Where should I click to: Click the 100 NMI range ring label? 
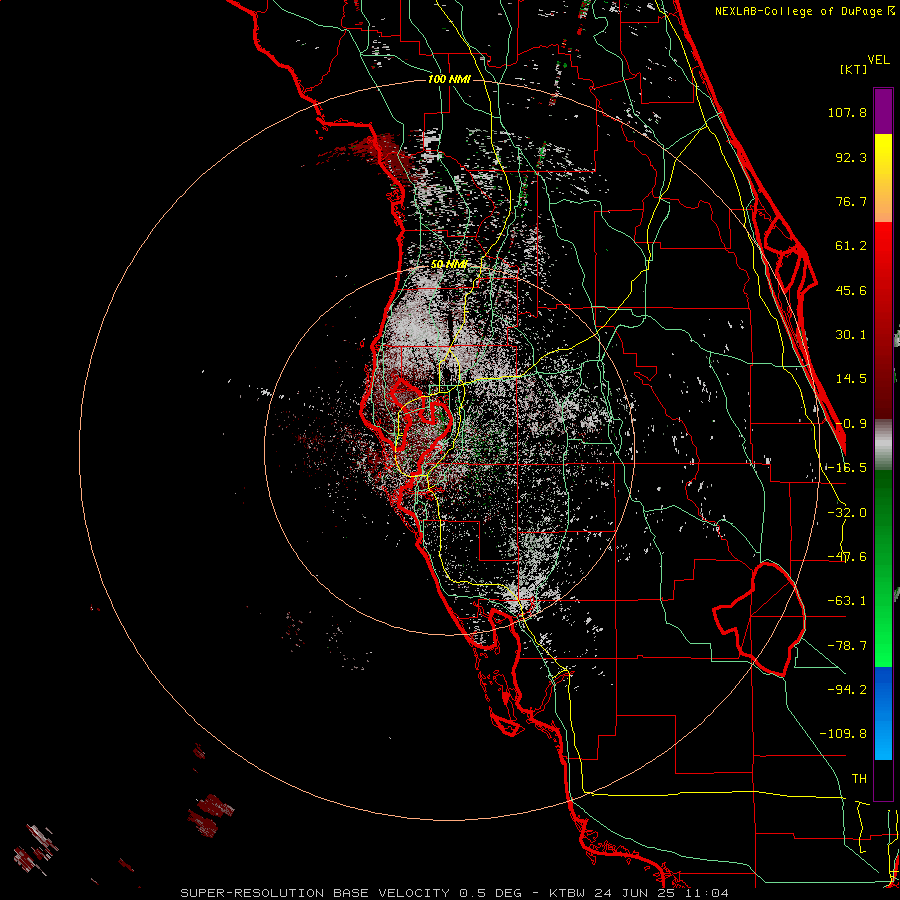point(449,79)
